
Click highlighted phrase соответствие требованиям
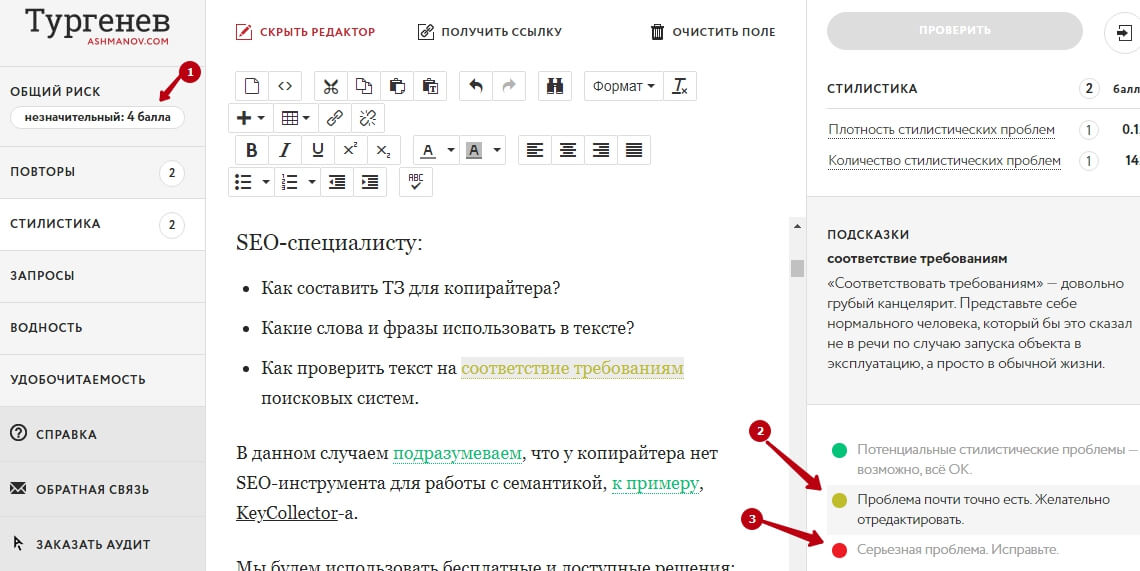(572, 368)
